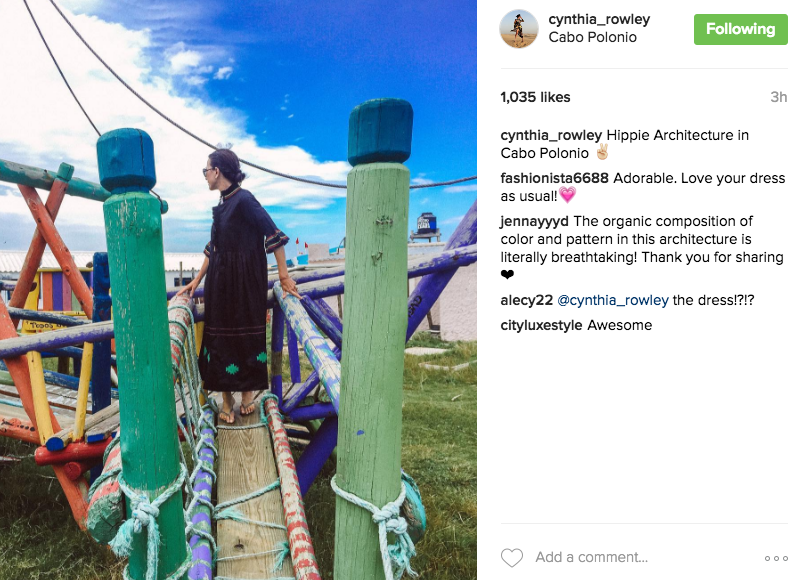Image resolution: width=811 pixels, height=580 pixels.
Task: Click cynthia_rowley profile avatar
Action: tap(519, 29)
